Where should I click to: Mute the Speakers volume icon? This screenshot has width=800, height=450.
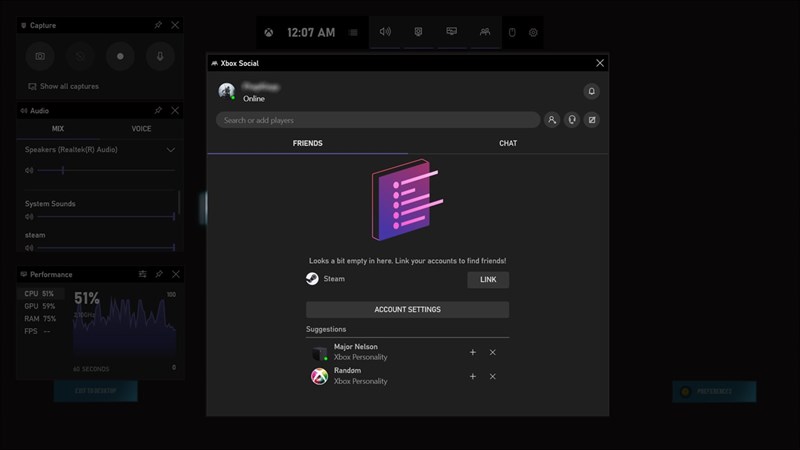[x=29, y=170]
